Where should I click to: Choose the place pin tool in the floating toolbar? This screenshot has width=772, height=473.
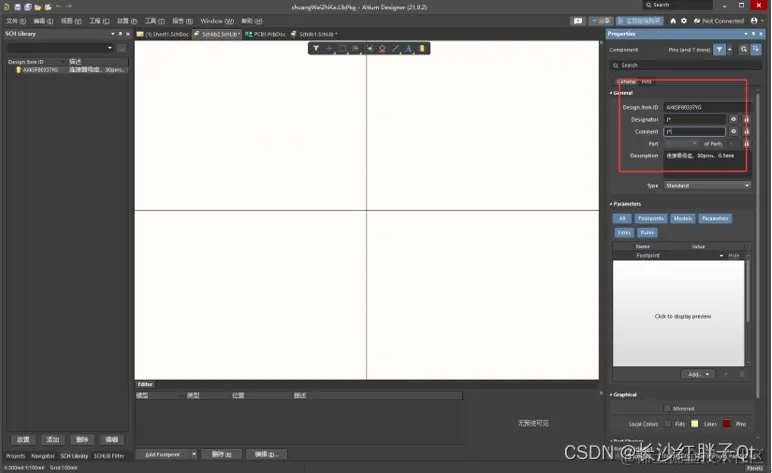(369, 48)
